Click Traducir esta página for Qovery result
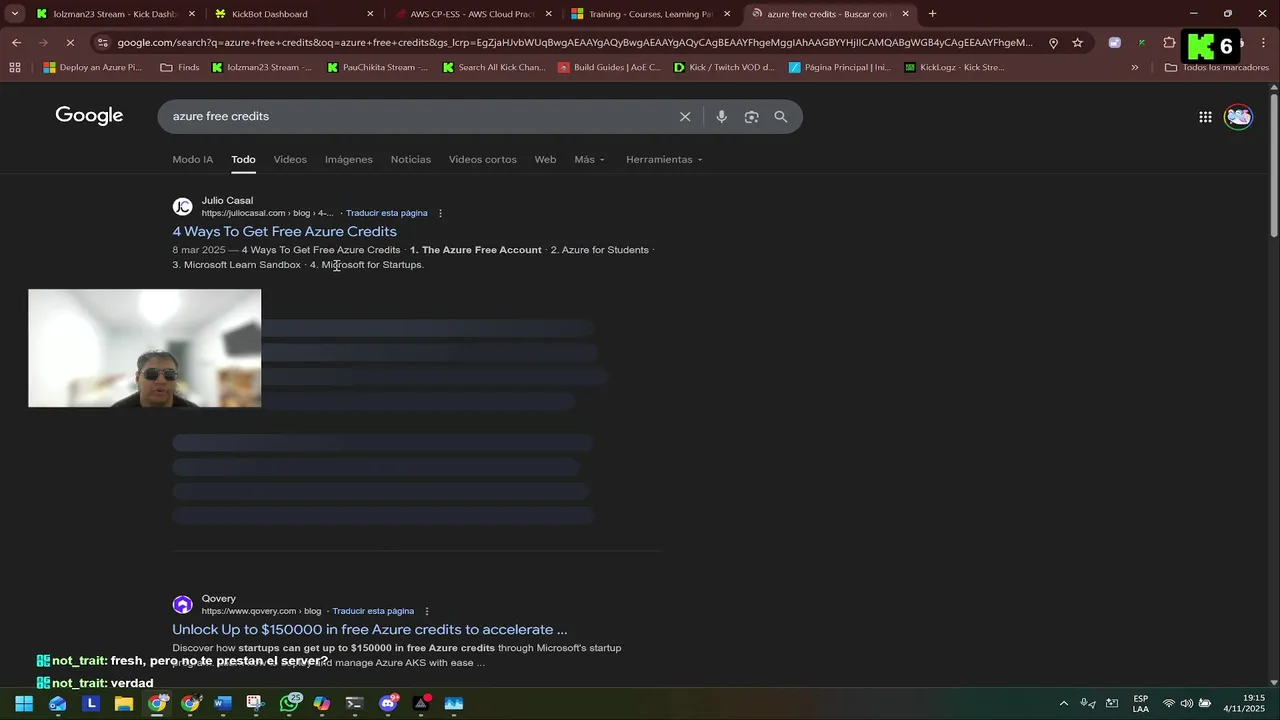Screen dimensions: 1280x720 point(373,611)
